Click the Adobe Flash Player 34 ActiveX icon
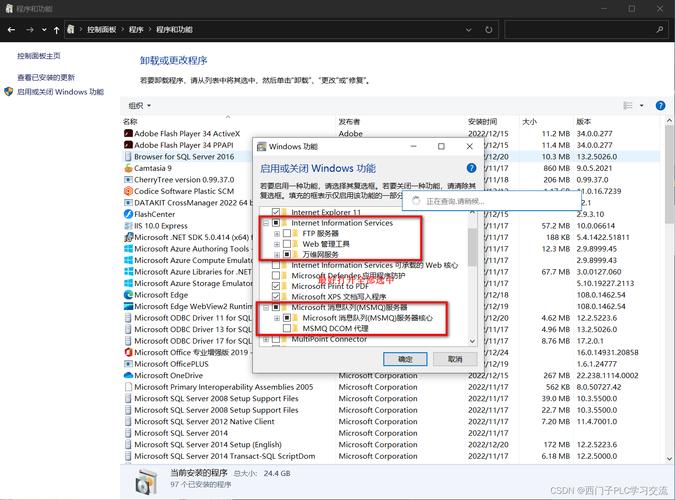Image resolution: width=675 pixels, height=500 pixels. 128,134
